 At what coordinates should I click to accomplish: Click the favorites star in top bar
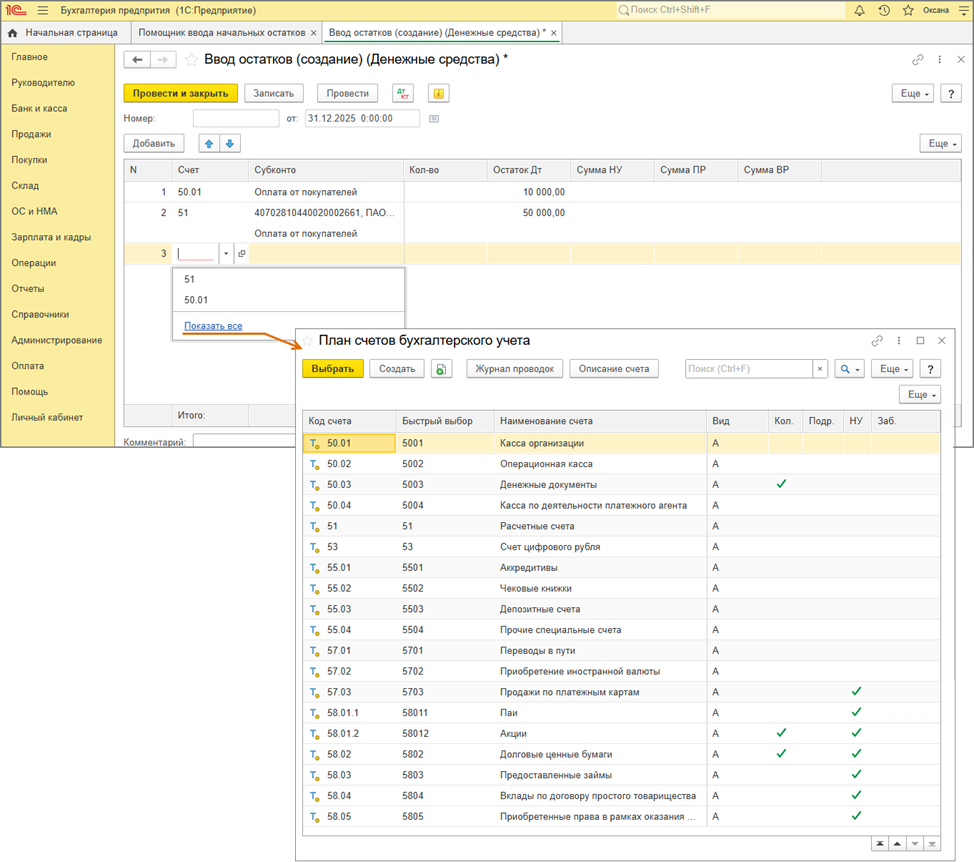[908, 10]
